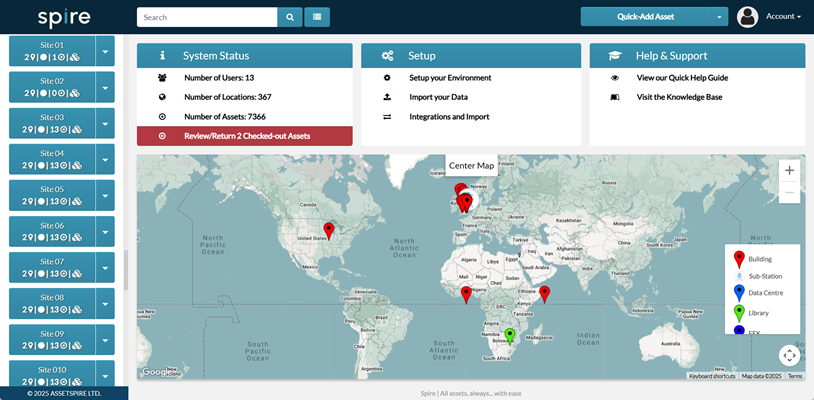Open the Account dropdown menu

coord(783,17)
